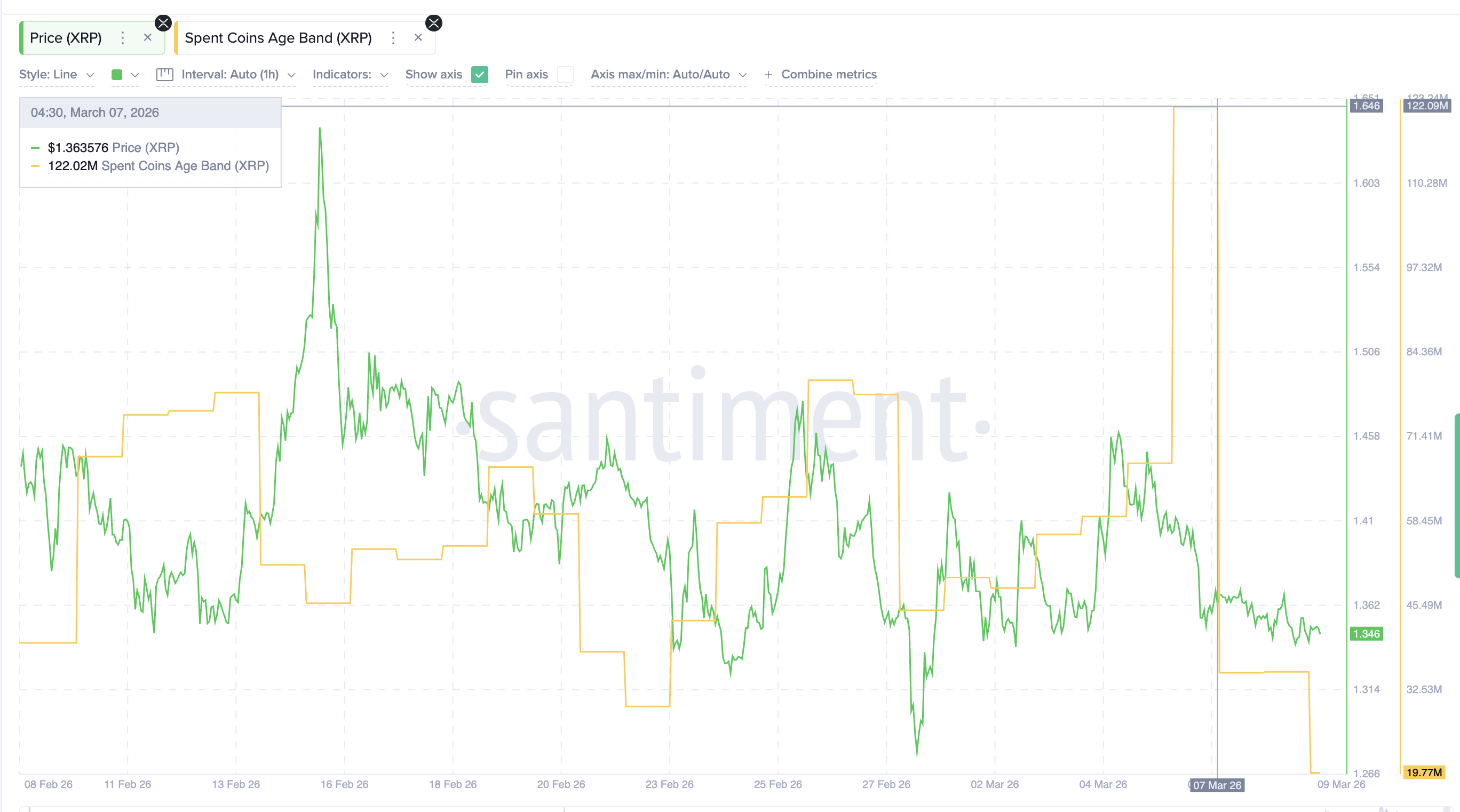Open the Price (XRP) kebab options menu
The width and height of the screenshot is (1460, 812).
(x=122, y=38)
